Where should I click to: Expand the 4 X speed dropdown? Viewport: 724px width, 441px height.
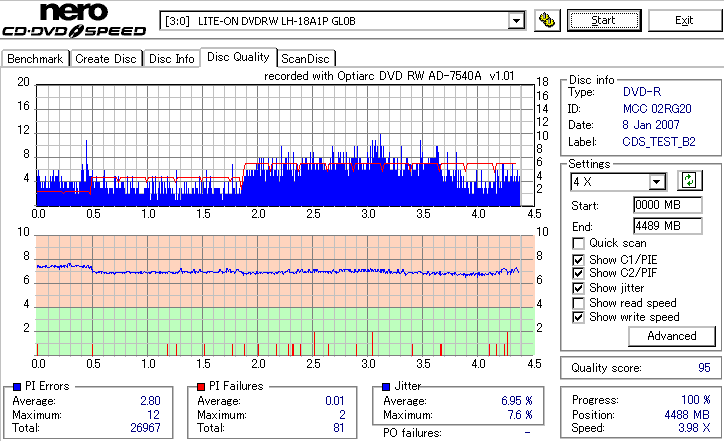656,181
